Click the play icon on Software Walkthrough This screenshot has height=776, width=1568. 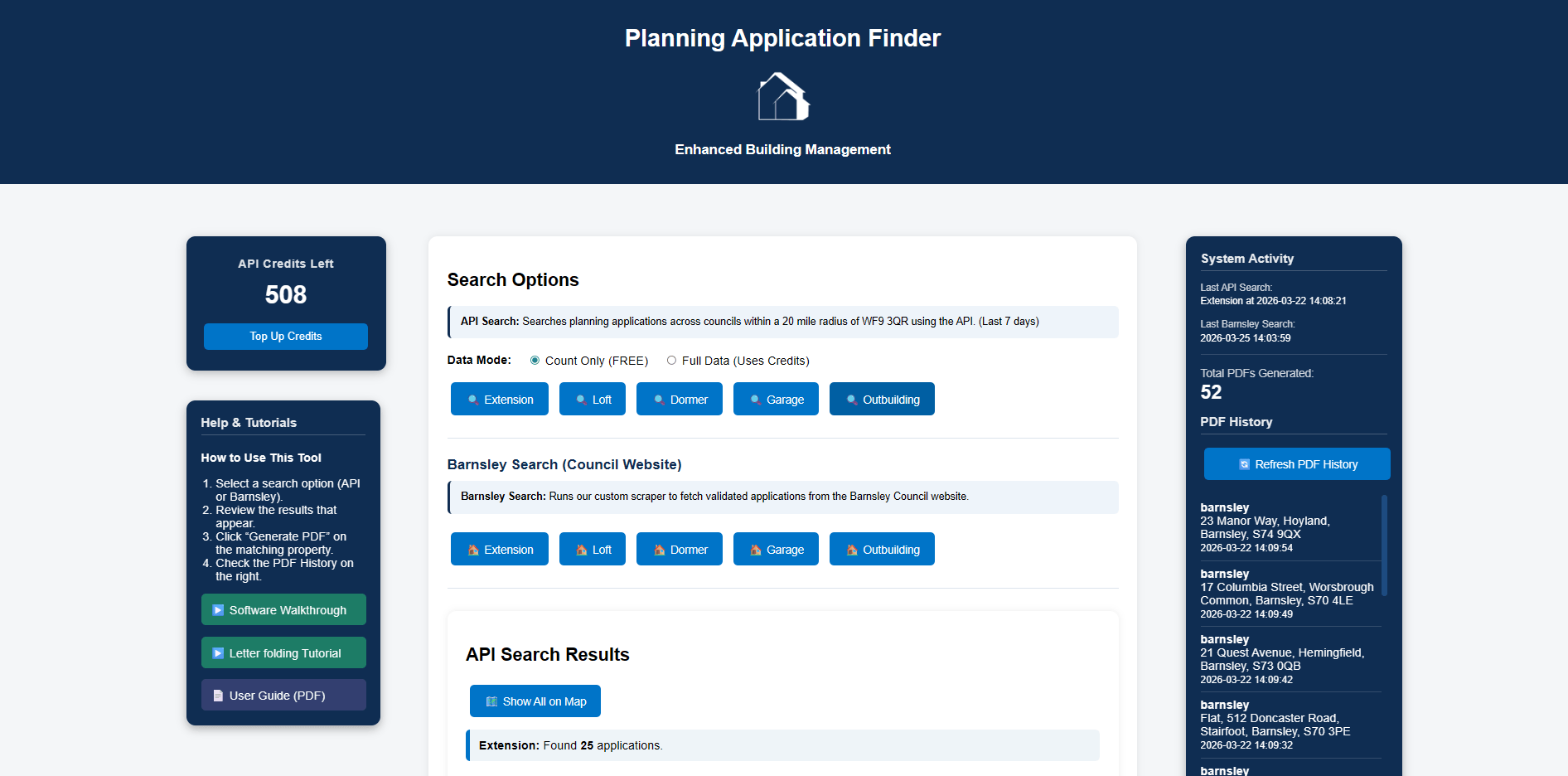pos(218,610)
